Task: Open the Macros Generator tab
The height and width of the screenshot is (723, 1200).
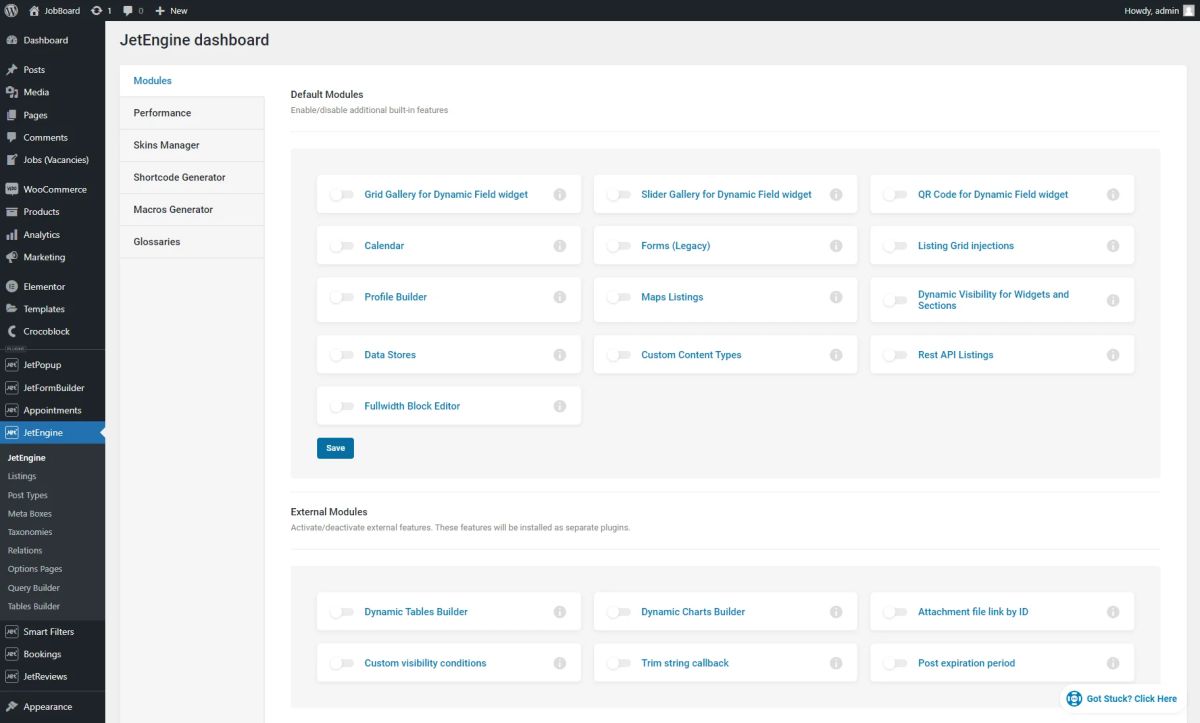Action: click(192, 209)
